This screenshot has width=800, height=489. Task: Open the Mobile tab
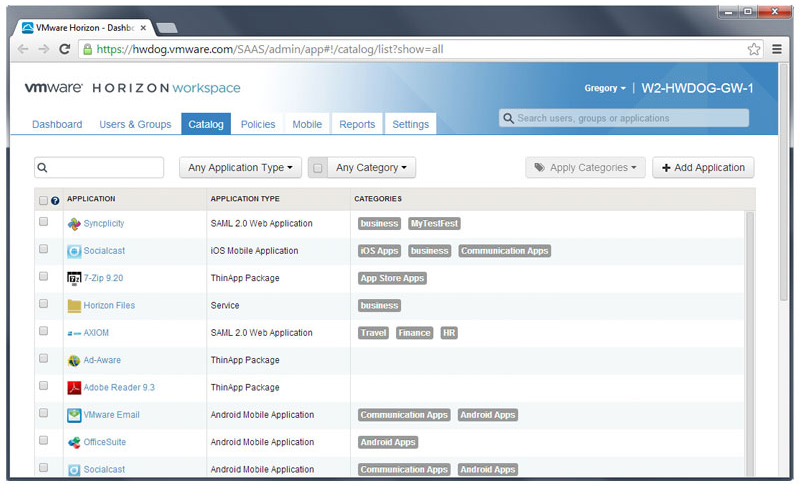[307, 124]
